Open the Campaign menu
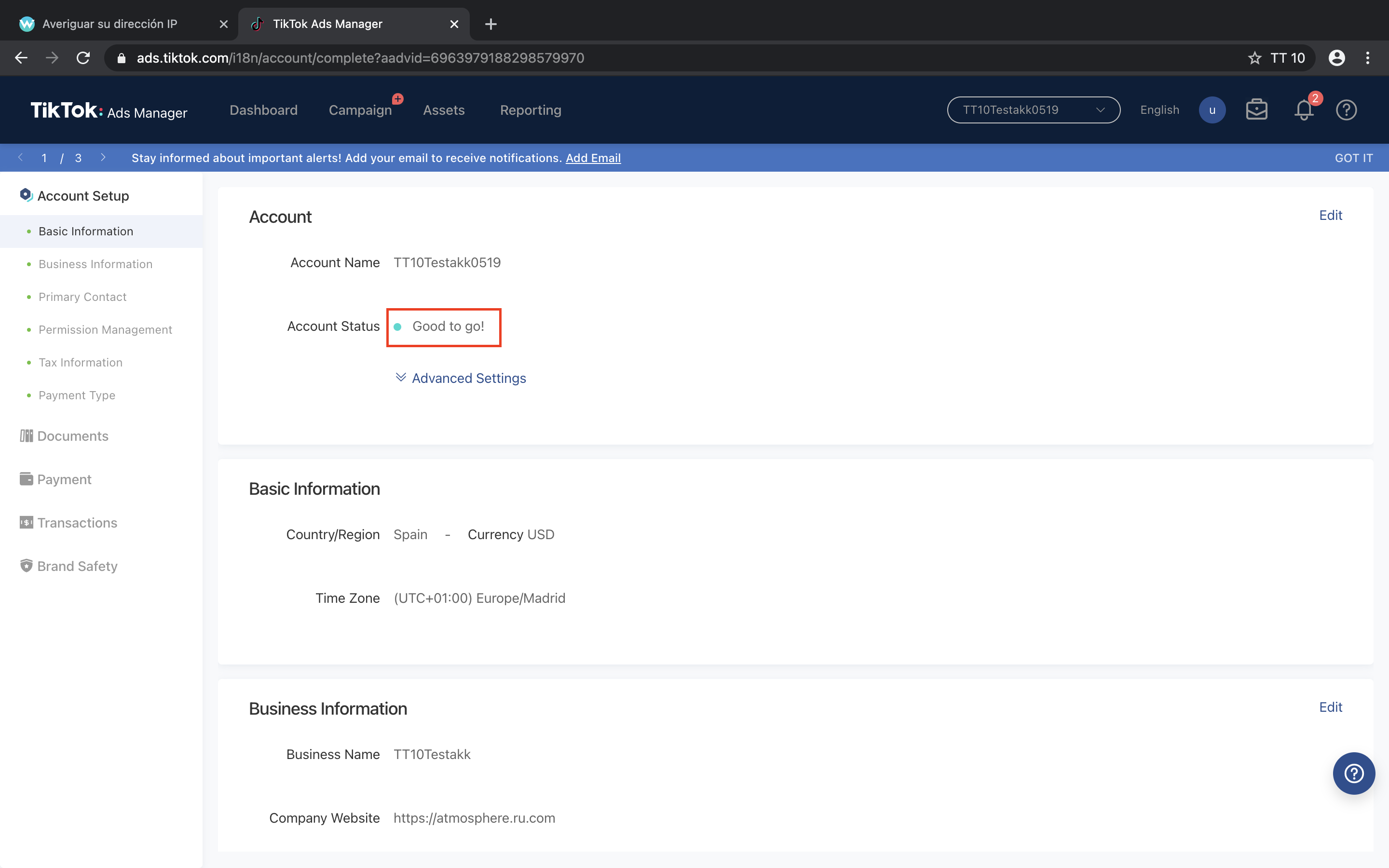Screen dimensions: 1389x868 point(360,109)
